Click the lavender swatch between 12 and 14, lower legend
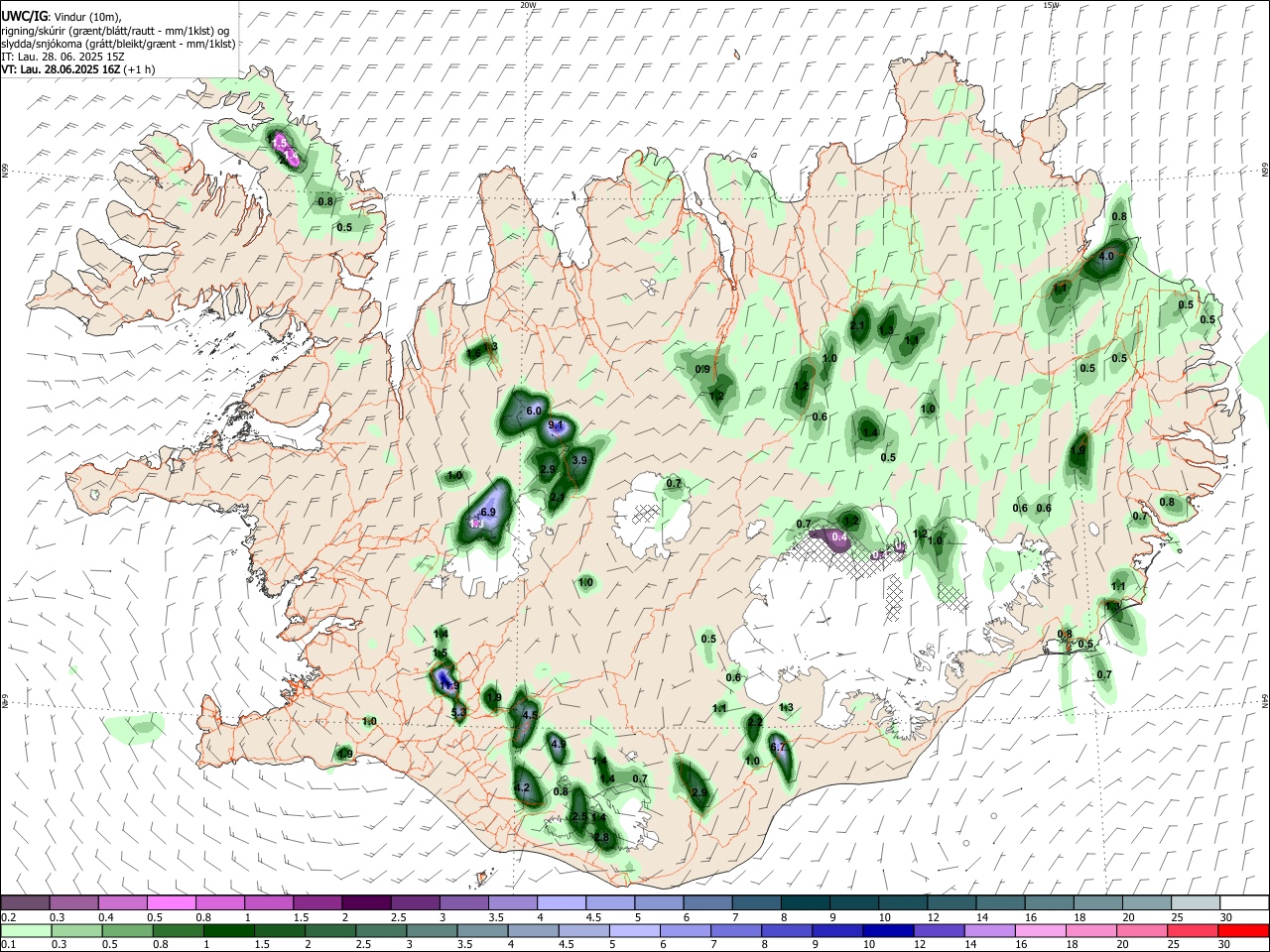The image size is (1270, 952). click(x=938, y=930)
